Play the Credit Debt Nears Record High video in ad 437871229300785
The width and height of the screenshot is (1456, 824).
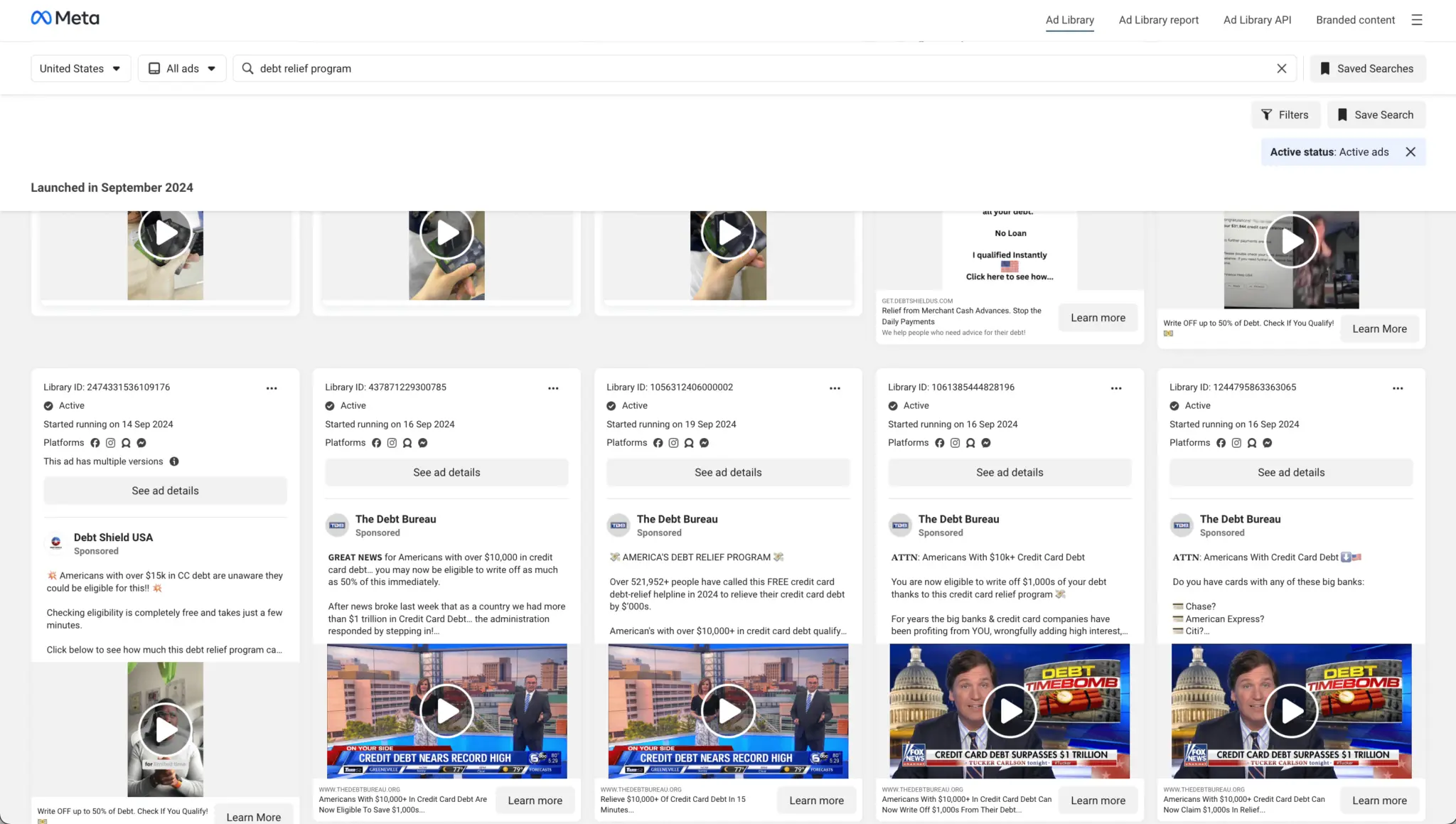click(x=446, y=710)
